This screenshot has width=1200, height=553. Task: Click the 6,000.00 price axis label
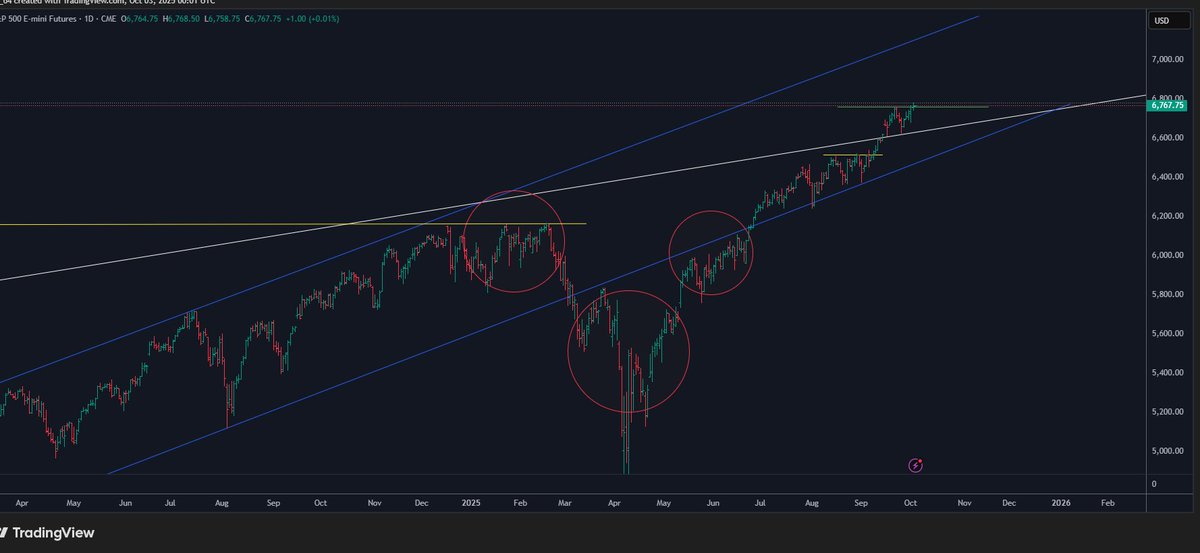pos(1168,255)
